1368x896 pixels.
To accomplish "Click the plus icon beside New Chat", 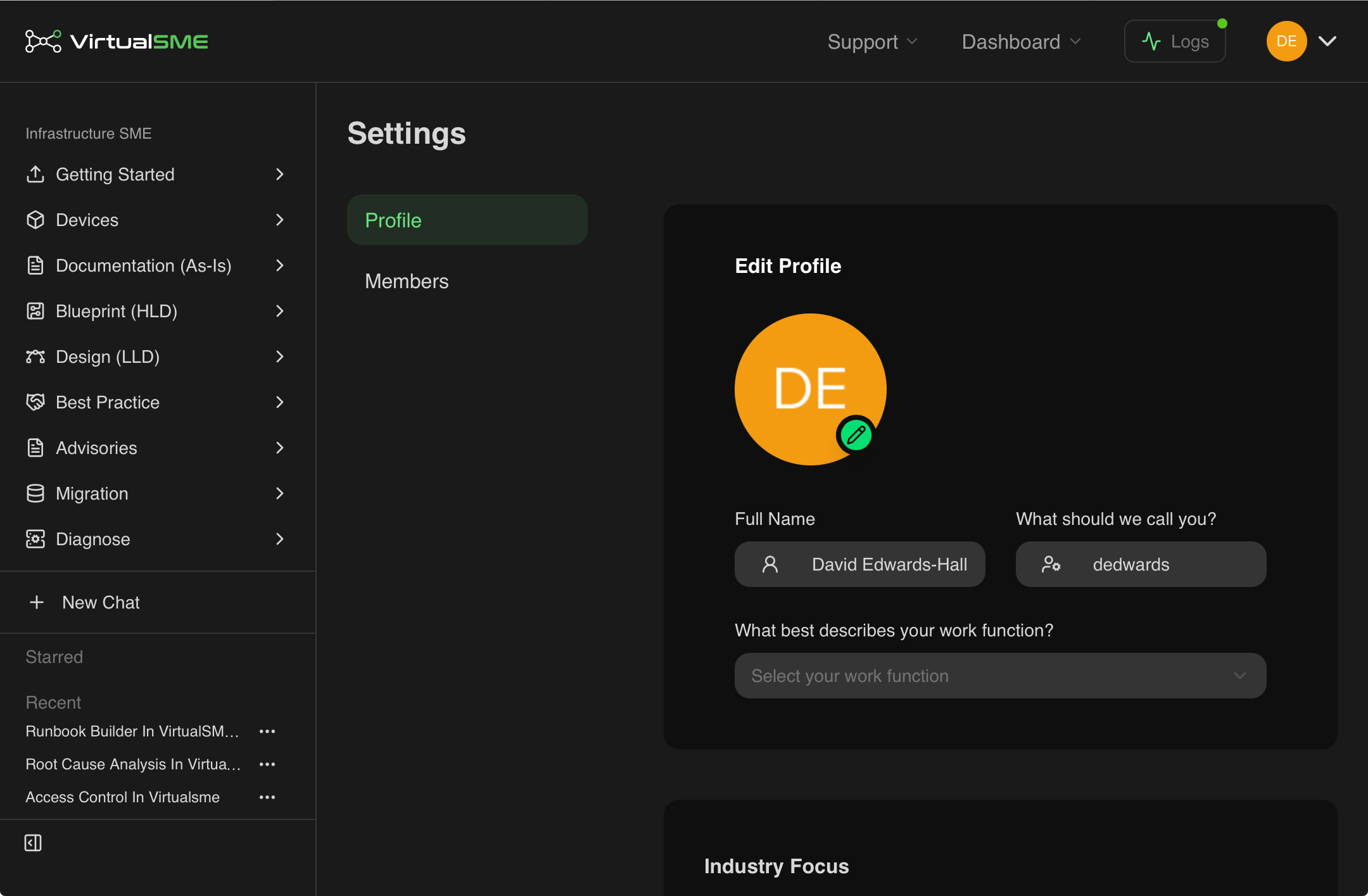I will pyautogui.click(x=37, y=602).
